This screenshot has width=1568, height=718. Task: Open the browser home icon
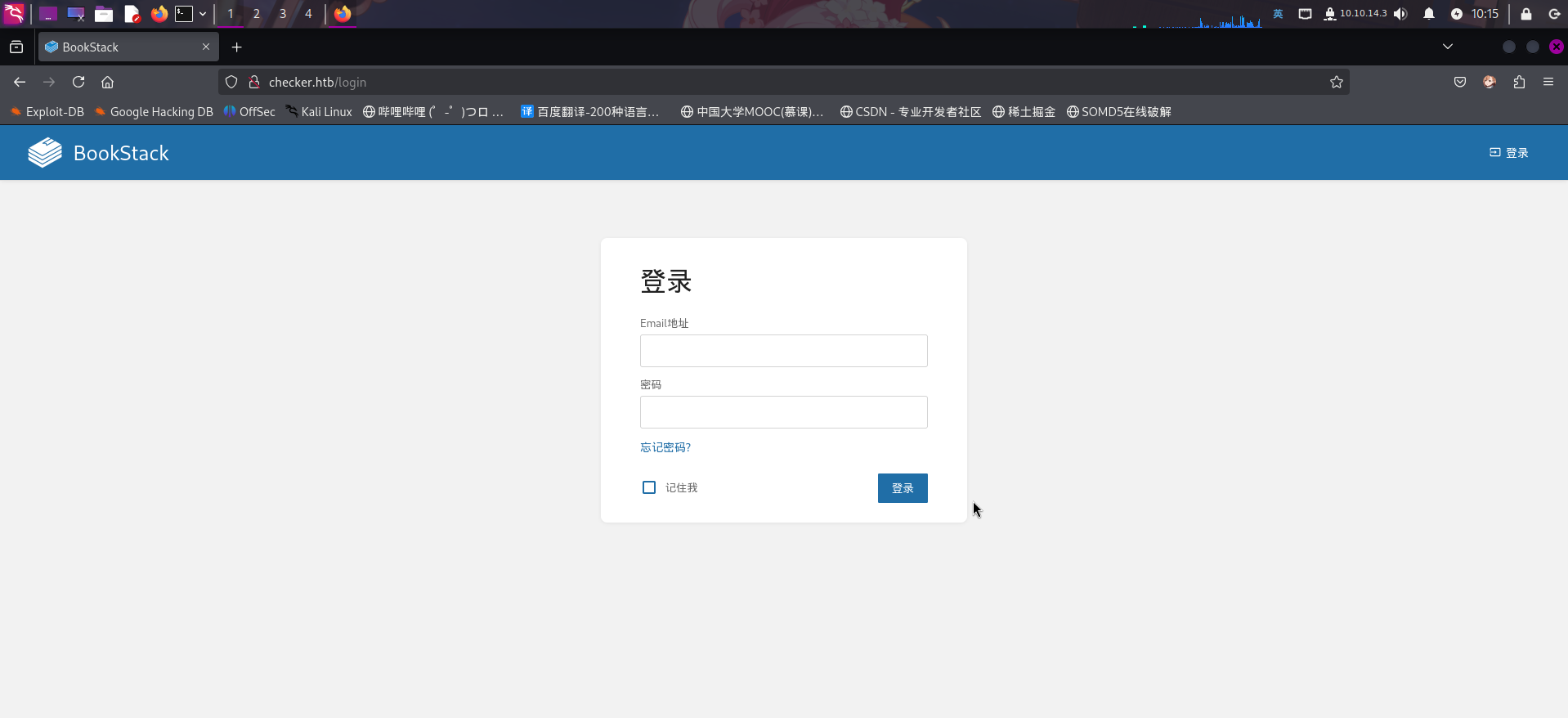(x=107, y=82)
